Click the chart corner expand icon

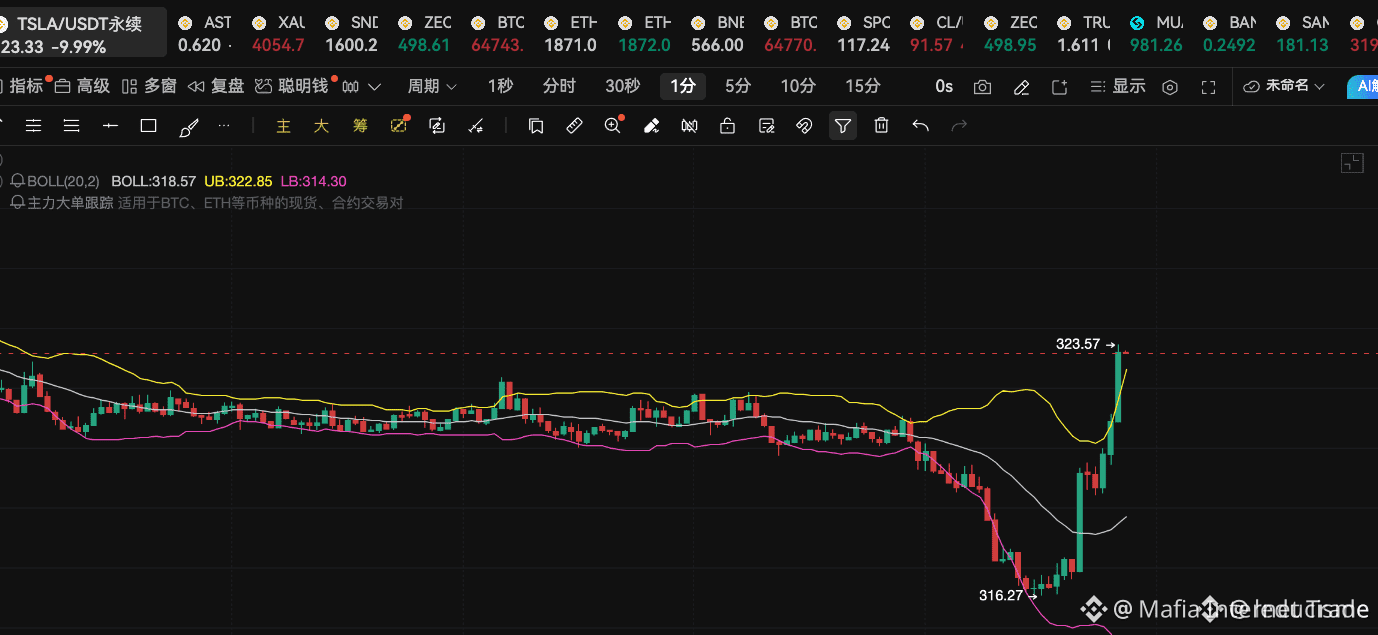coord(1352,163)
